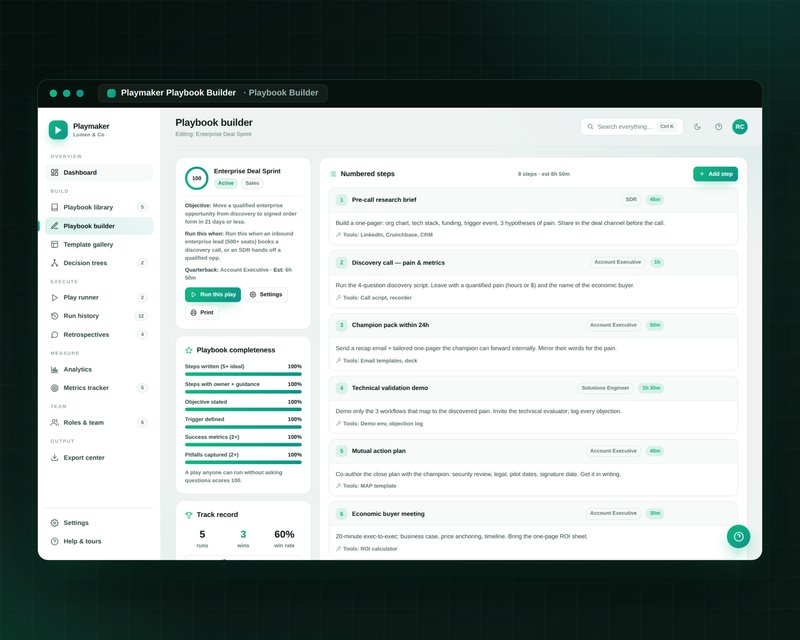Click the 100 score ring

pos(196,178)
